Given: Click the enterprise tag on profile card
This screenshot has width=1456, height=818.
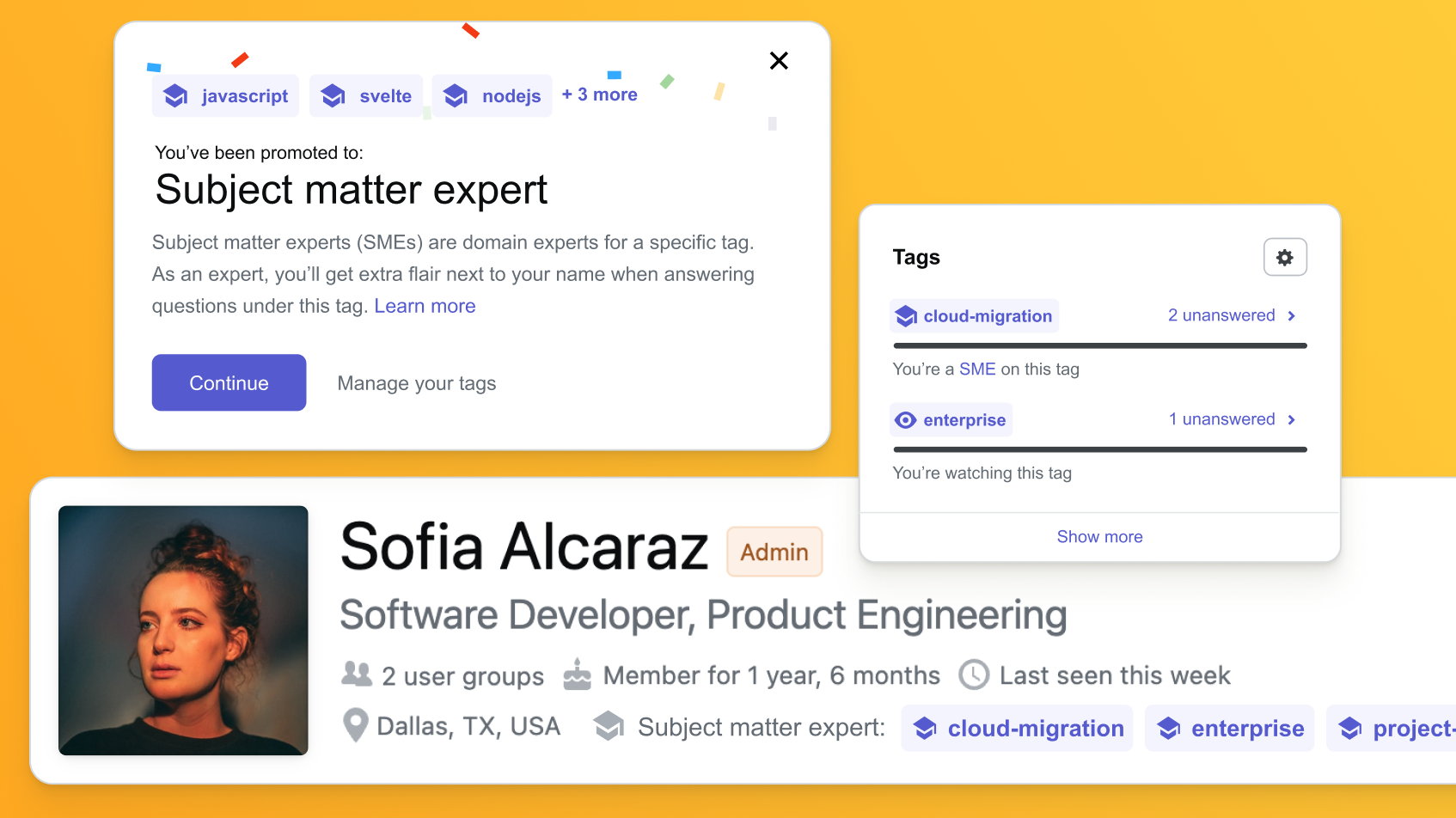Looking at the screenshot, I should coord(1230,728).
